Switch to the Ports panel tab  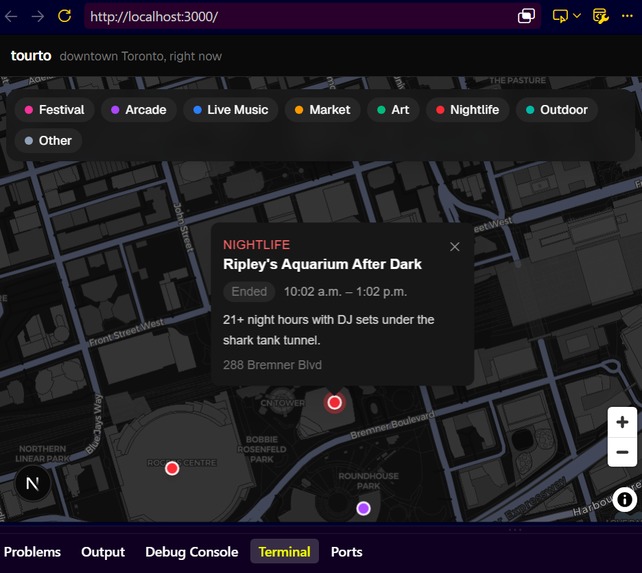(x=346, y=552)
